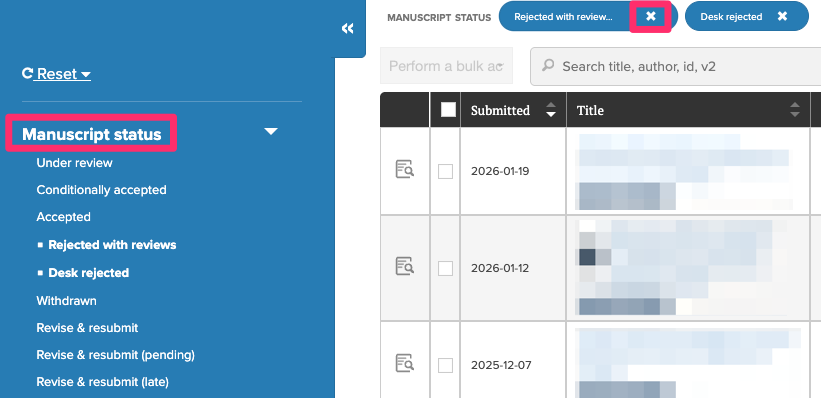This screenshot has height=398, width=821.
Task: Check the box for the 2026-01-19 submission
Action: 446,171
